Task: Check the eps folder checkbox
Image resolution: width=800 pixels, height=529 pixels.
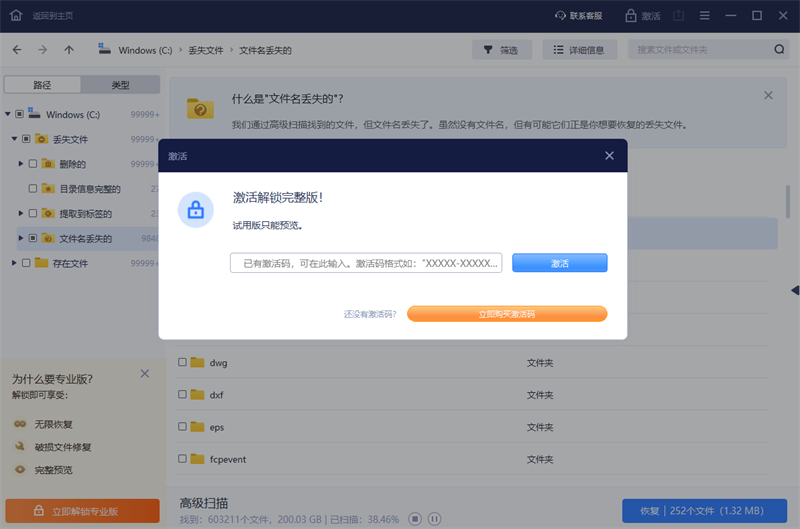Action: [x=182, y=426]
